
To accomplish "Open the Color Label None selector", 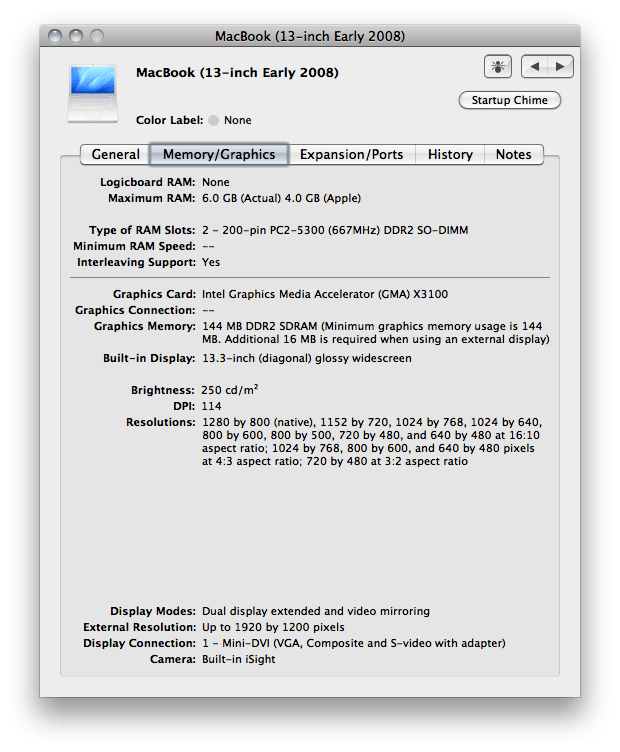I will pyautogui.click(x=230, y=120).
